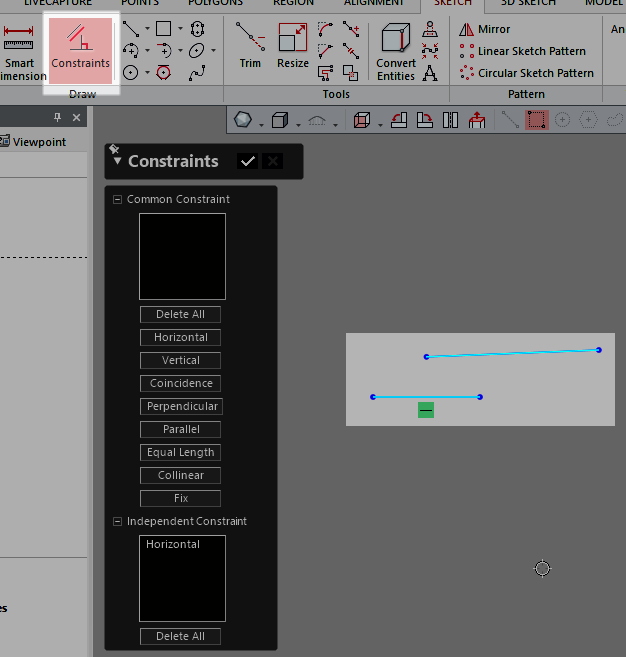Open Rectangle tool dropdown arrow
Image resolution: width=626 pixels, height=657 pixels.
tap(180, 29)
